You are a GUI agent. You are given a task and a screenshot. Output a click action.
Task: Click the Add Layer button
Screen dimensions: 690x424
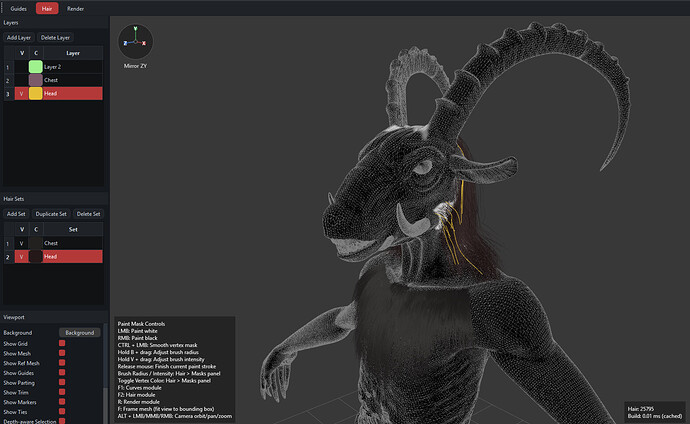[x=19, y=37]
